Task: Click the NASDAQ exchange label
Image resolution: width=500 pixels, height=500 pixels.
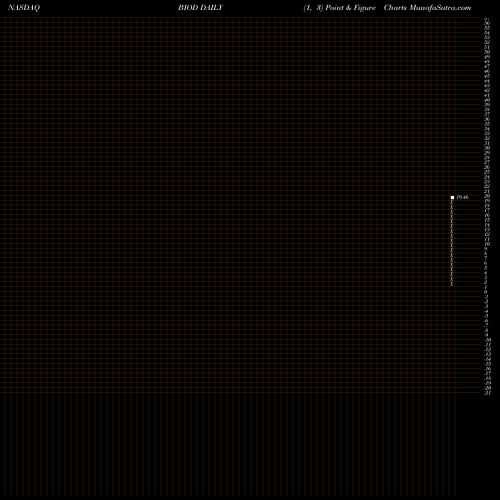Action: [x=24, y=8]
